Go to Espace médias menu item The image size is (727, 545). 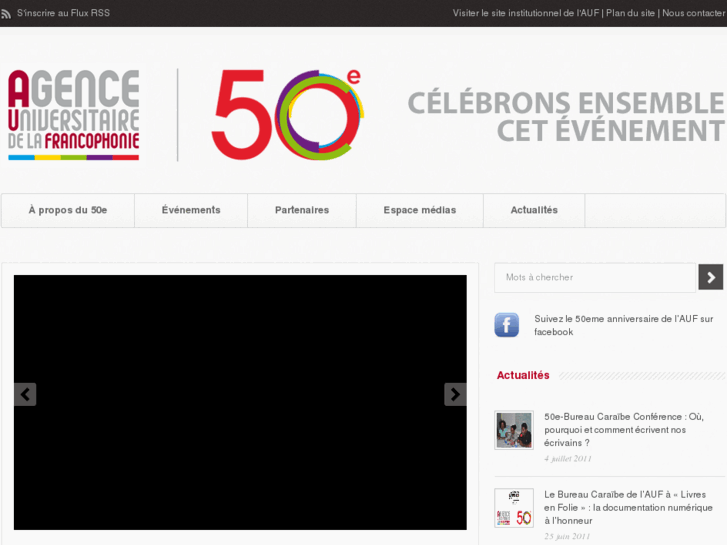tap(420, 210)
